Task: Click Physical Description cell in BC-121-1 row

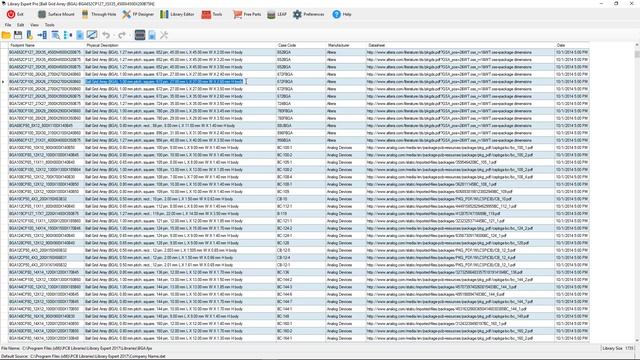Action: tap(180, 221)
